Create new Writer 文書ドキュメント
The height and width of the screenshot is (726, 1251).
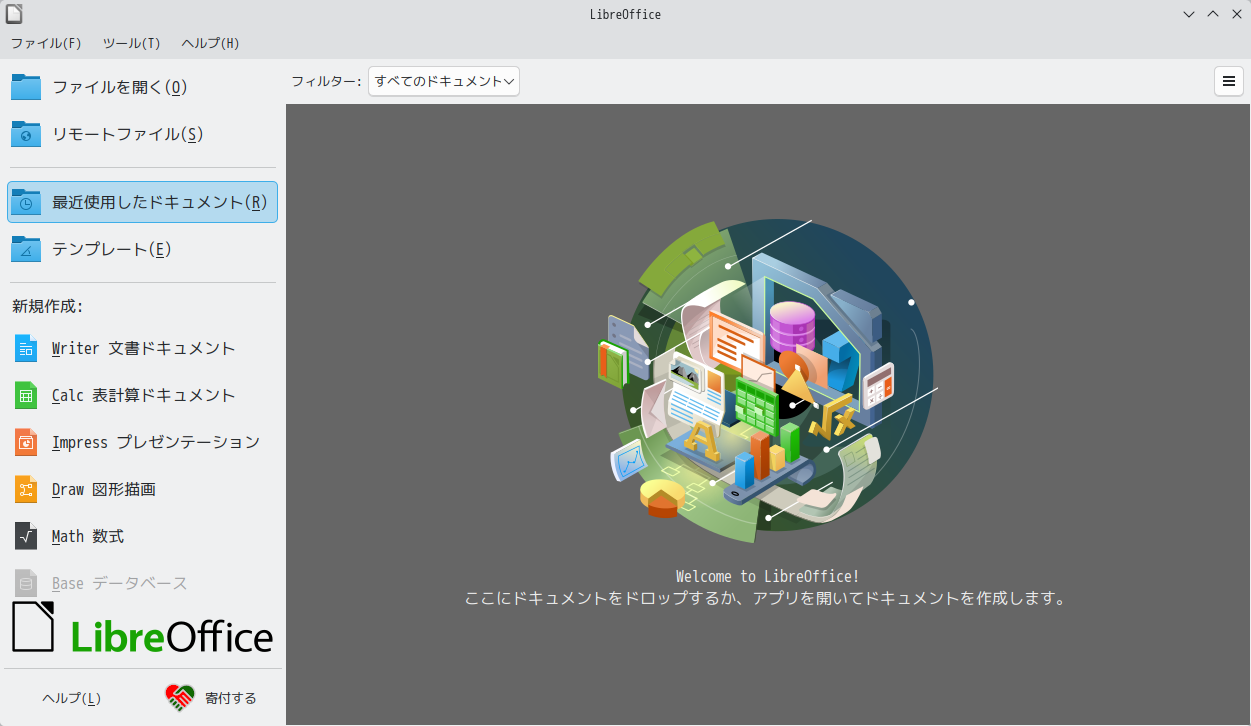143,348
